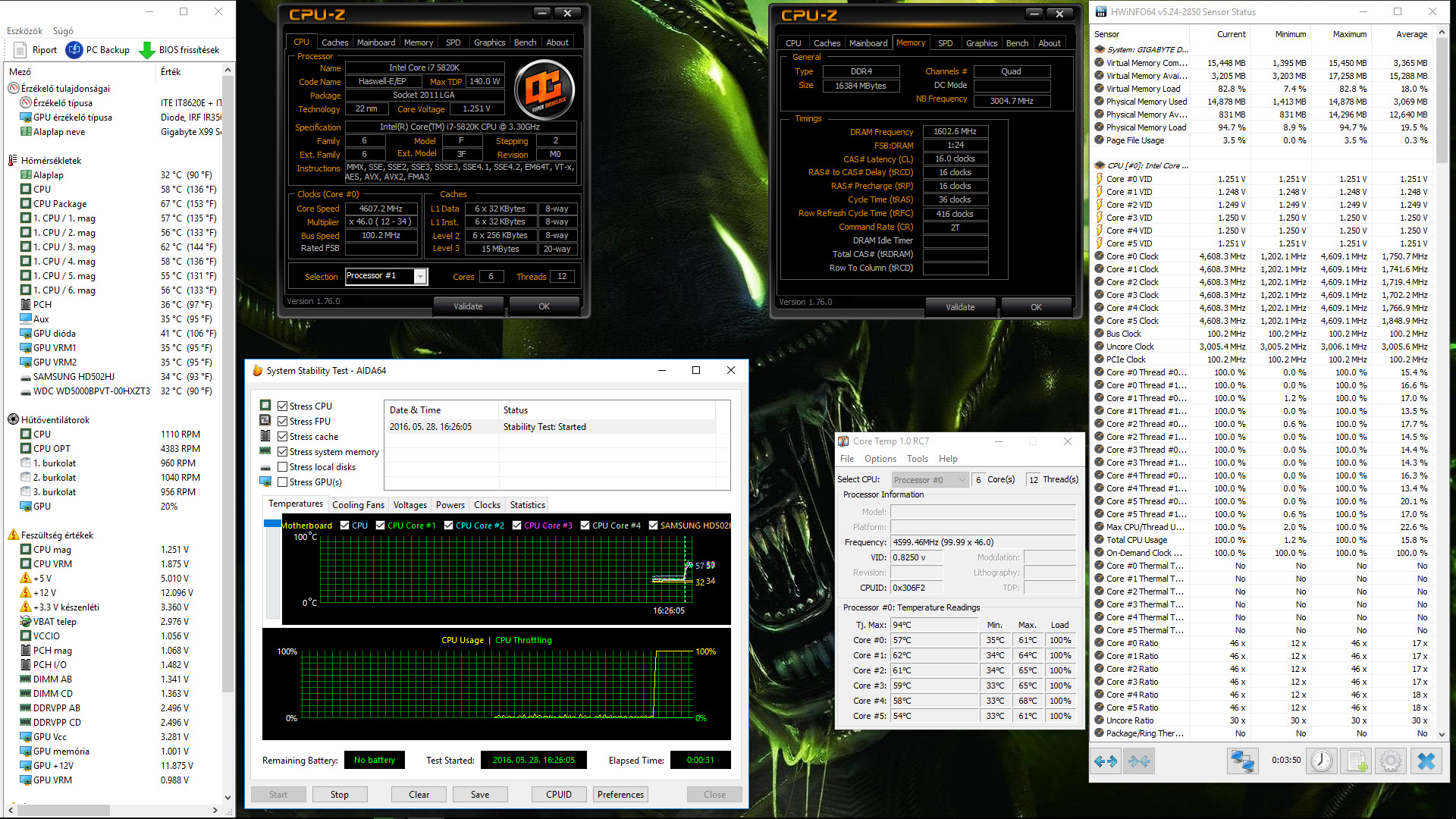
Task: Click the Stress CPU chip icon
Action: tap(265, 406)
